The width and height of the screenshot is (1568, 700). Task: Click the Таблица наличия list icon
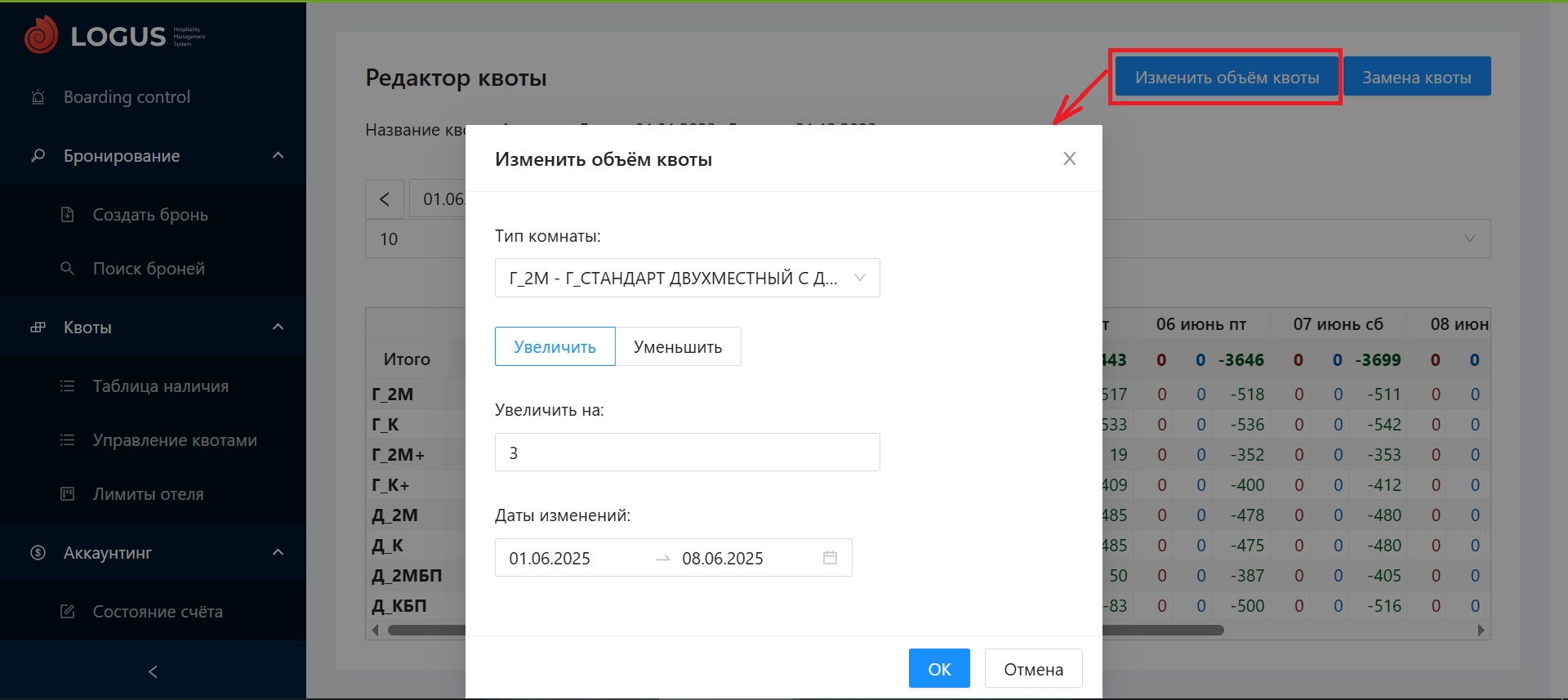(68, 386)
